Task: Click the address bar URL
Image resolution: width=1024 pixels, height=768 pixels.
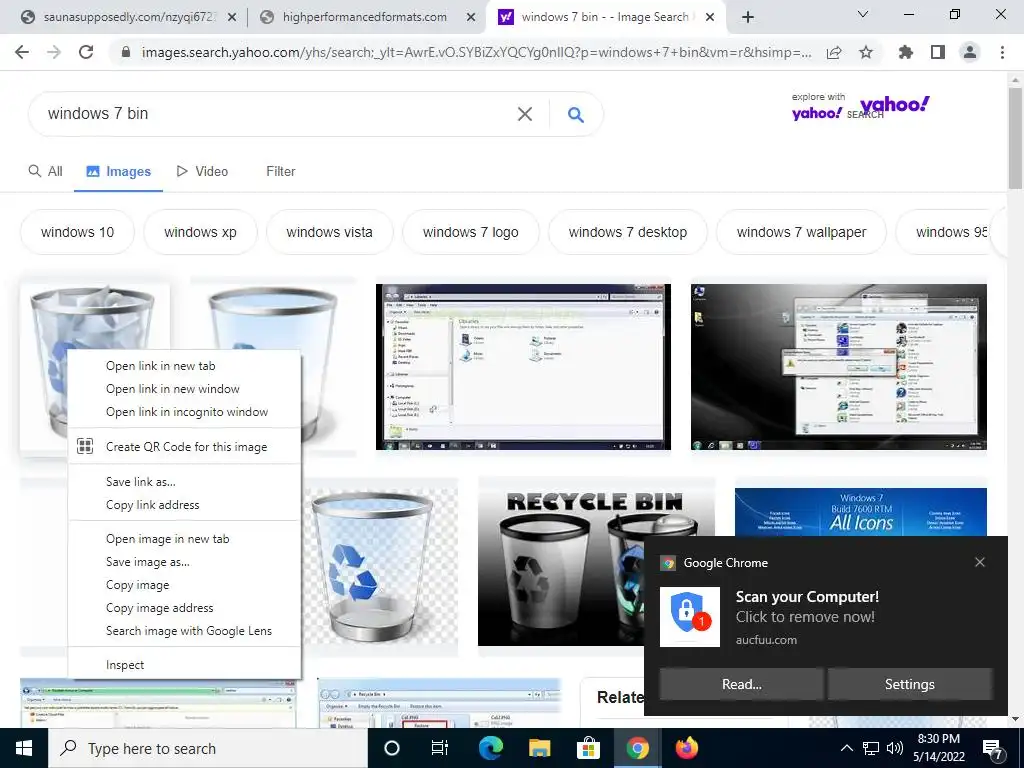Action: [x=477, y=52]
